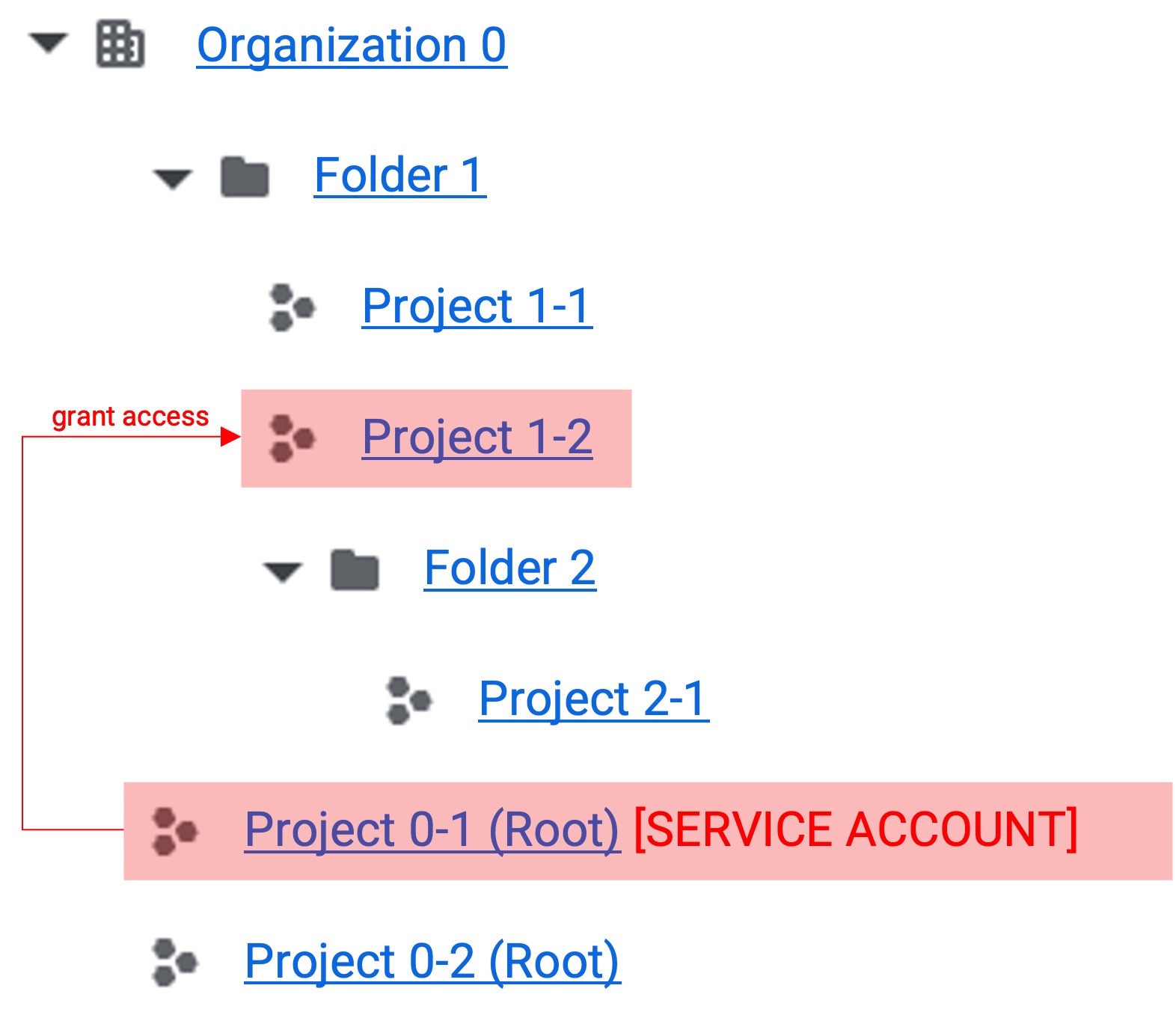Open the Organization 0 link
This screenshot has width=1176, height=1021.
[352, 45]
